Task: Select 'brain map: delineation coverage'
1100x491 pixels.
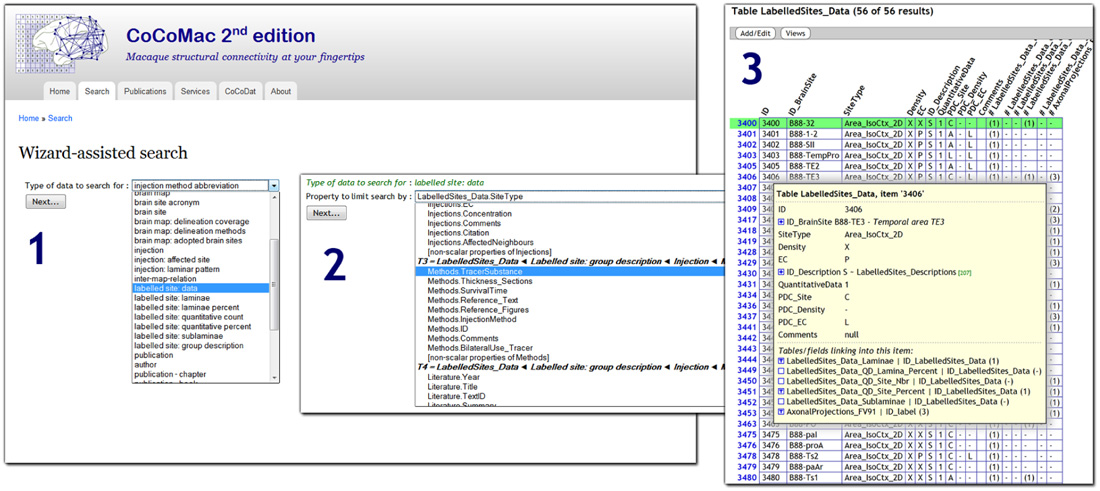Action: pos(191,222)
